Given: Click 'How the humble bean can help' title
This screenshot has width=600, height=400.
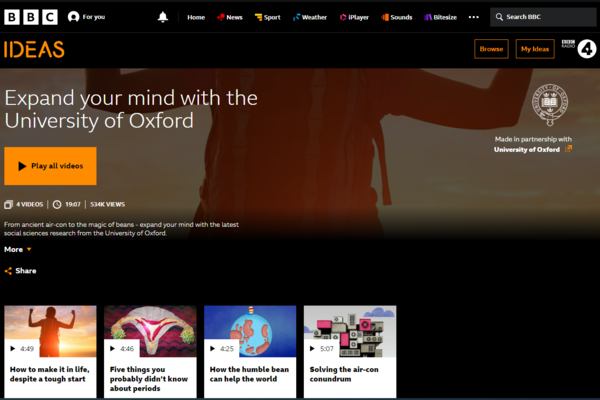Looking at the screenshot, I should click(x=249, y=374).
